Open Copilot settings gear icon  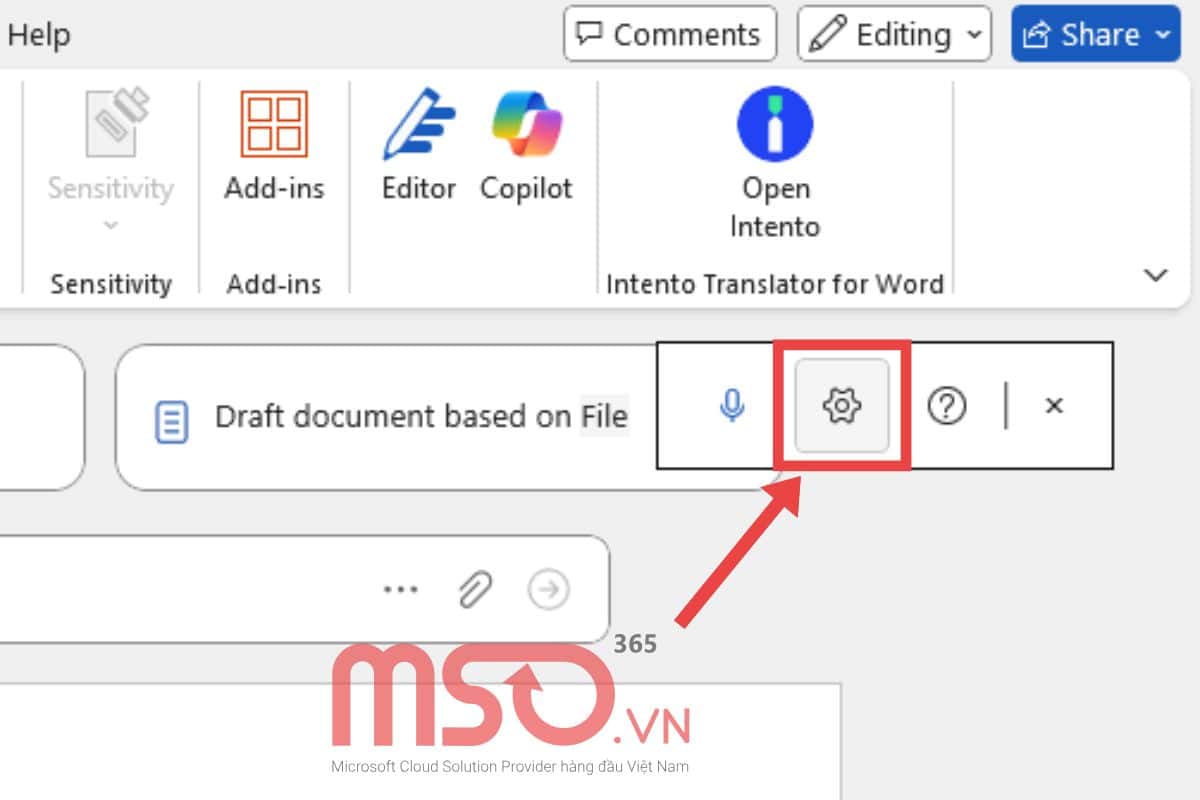842,405
